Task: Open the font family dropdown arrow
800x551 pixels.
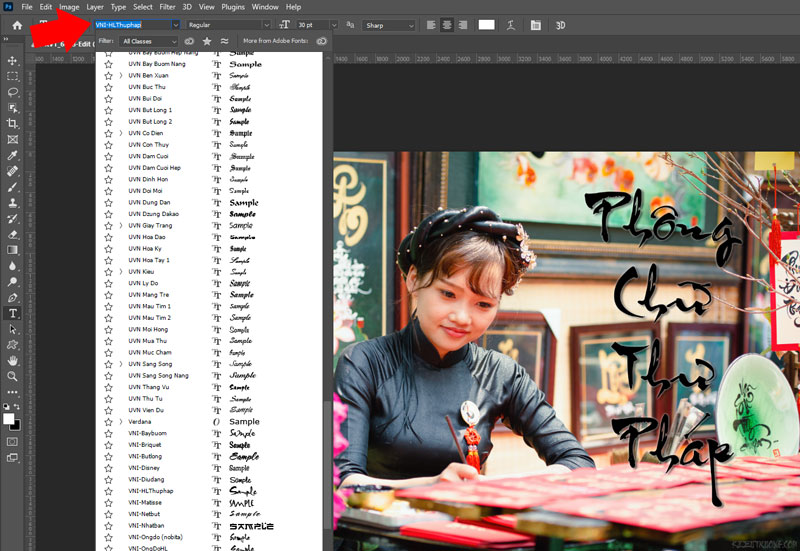Action: click(x=176, y=24)
